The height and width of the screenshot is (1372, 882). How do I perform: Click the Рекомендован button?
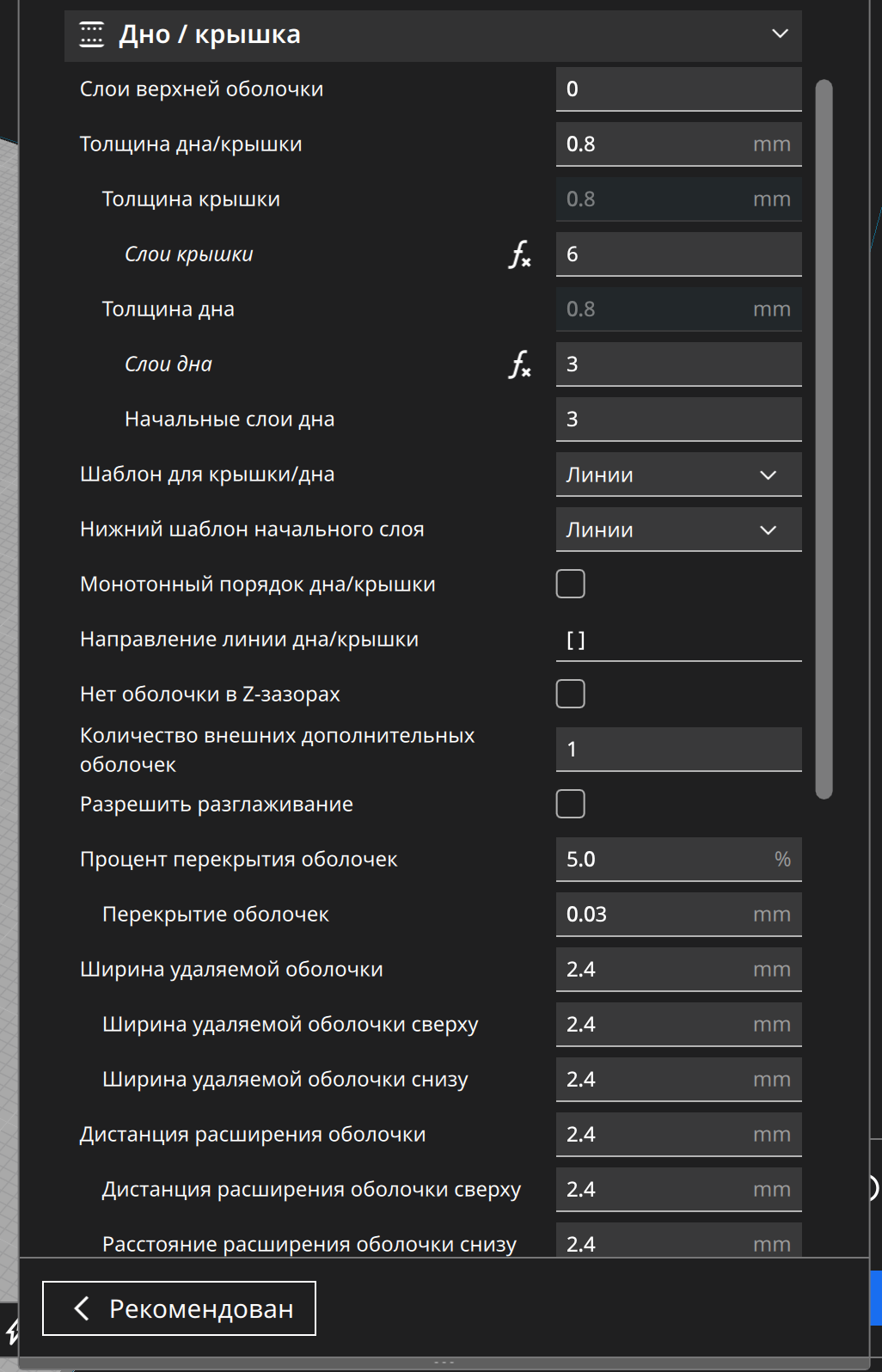[180, 1308]
